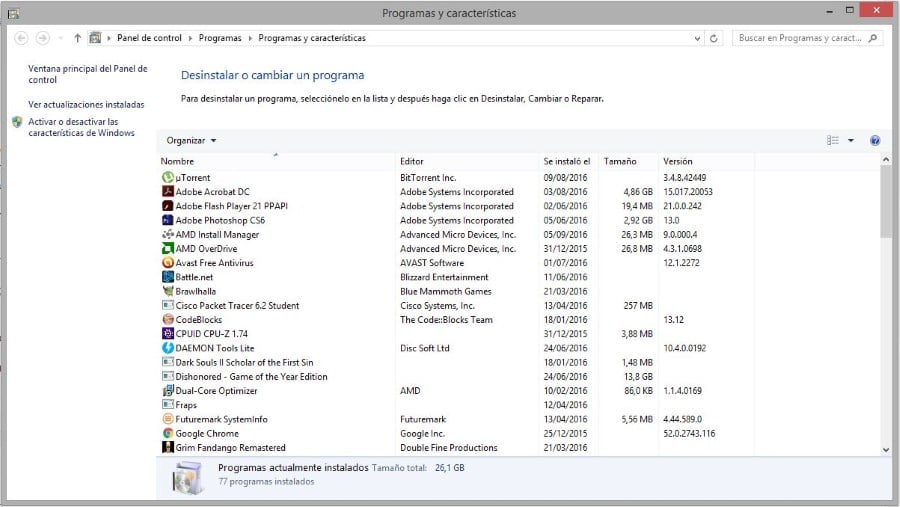Expand the chevron before Panel de control
900x507 pixels.
coord(109,38)
